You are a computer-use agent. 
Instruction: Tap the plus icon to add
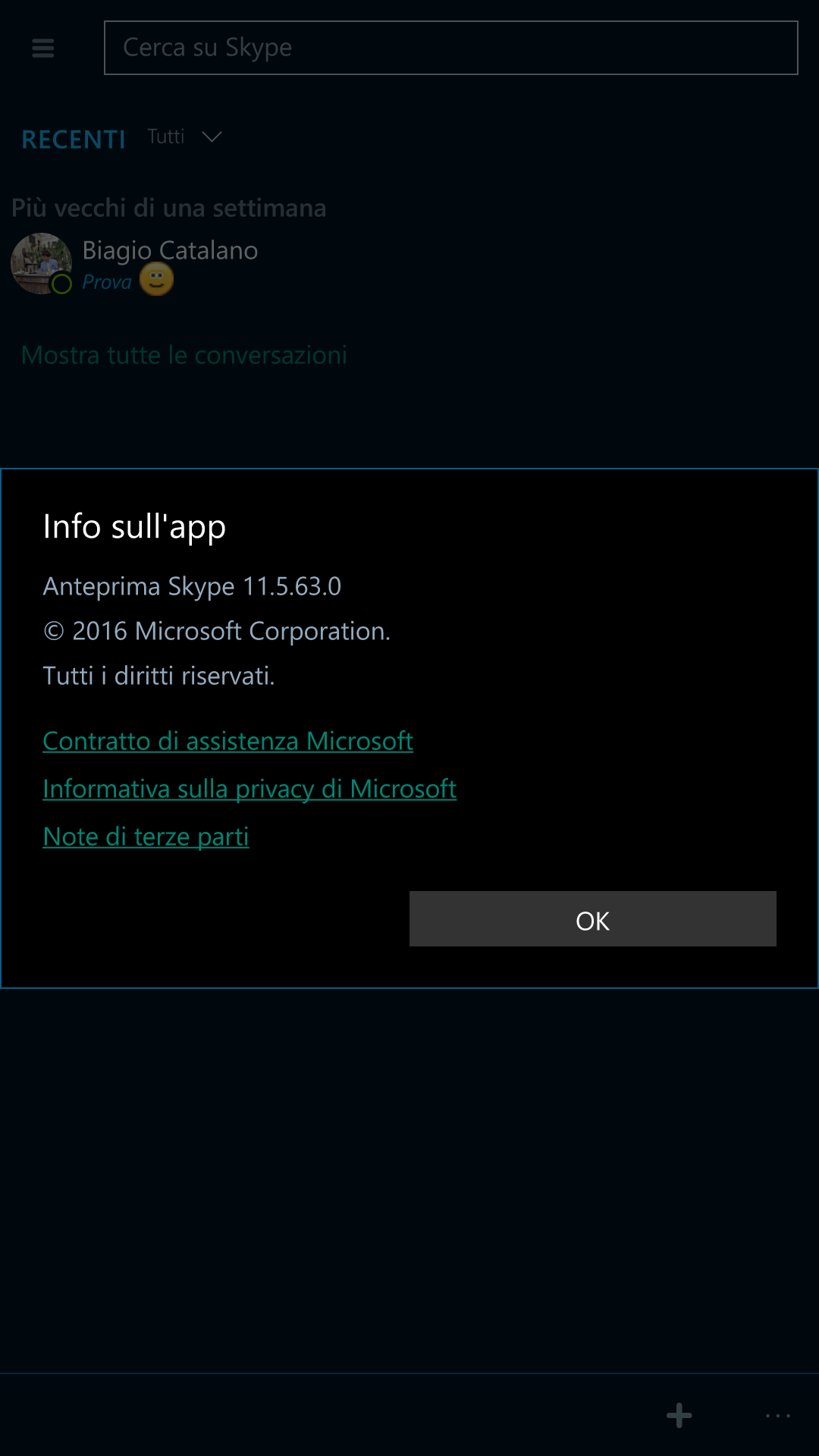pos(679,1415)
